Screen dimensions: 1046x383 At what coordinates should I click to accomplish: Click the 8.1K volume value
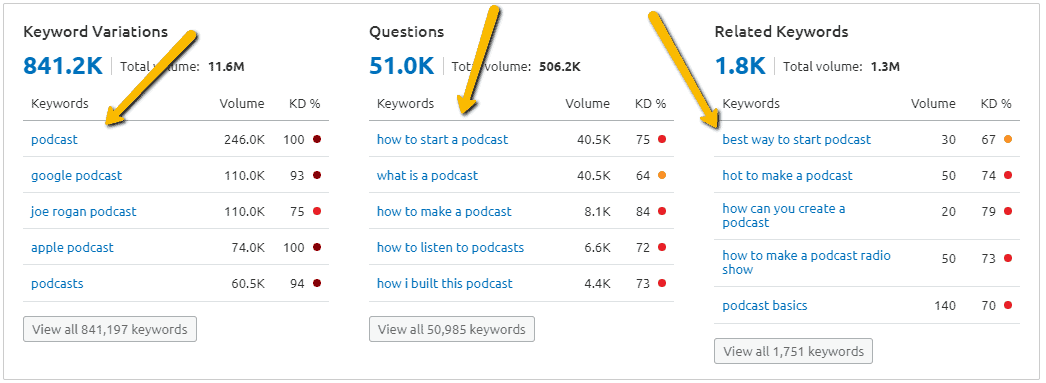pyautogui.click(x=597, y=212)
